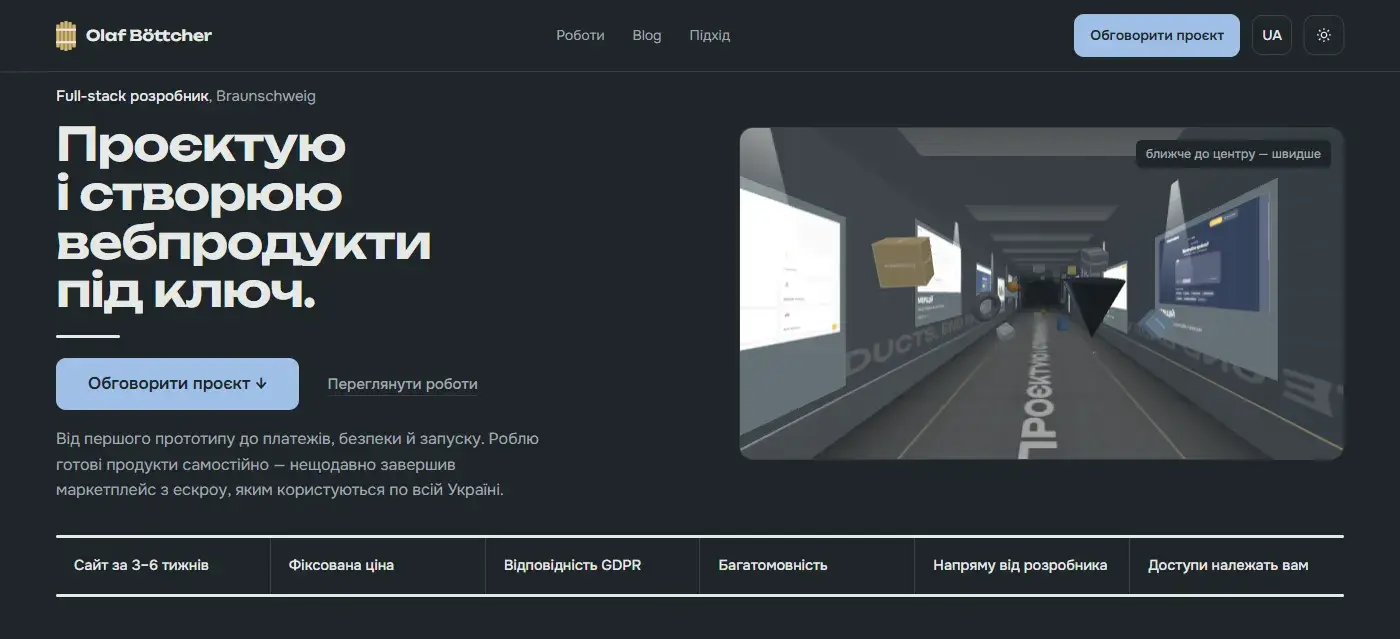Open the Підхід navigation item
Screen dimensions: 1400x639
pyautogui.click(x=710, y=35)
